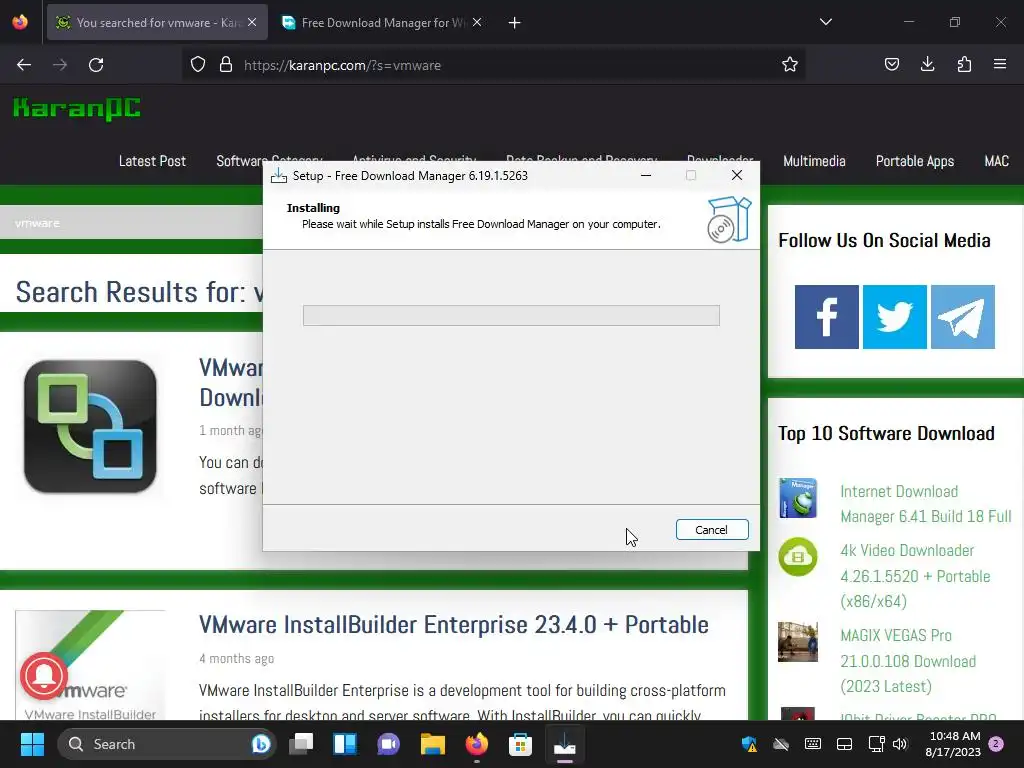Open the Latest Post menu item
The image size is (1024, 768).
152,161
